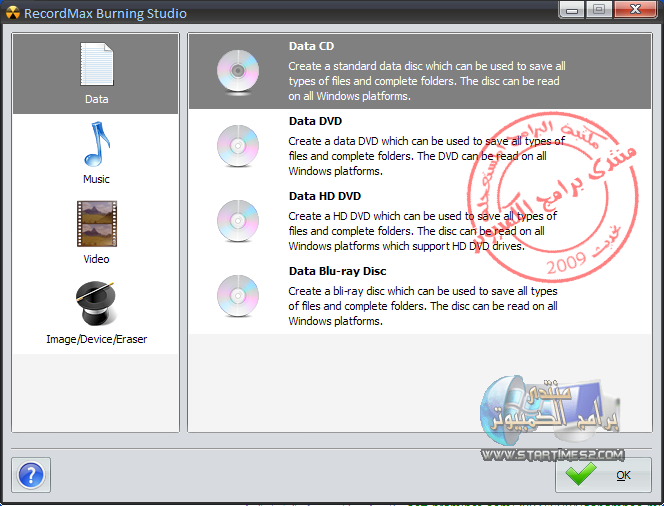
Task: Switch to the Music label
Action: tap(96, 179)
